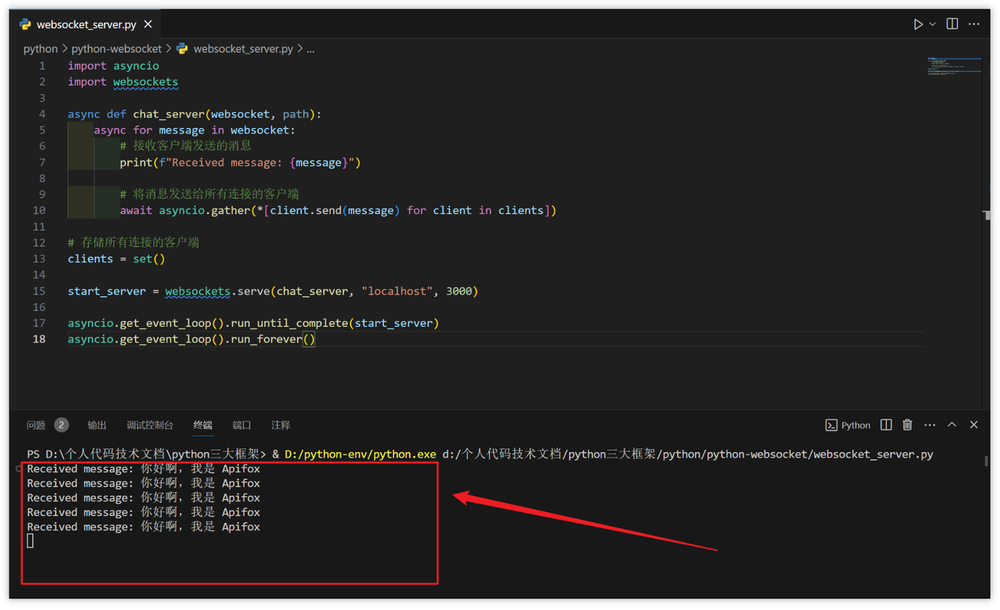Expand the python-websocket breadcrumb
The width and height of the screenshot is (1000, 610).
[x=116, y=48]
